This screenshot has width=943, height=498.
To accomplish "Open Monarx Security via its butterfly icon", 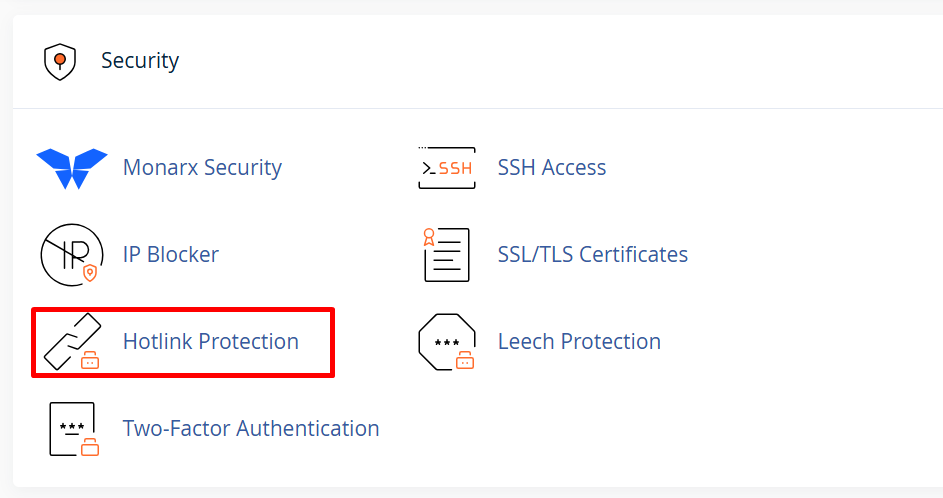I will tap(72, 168).
